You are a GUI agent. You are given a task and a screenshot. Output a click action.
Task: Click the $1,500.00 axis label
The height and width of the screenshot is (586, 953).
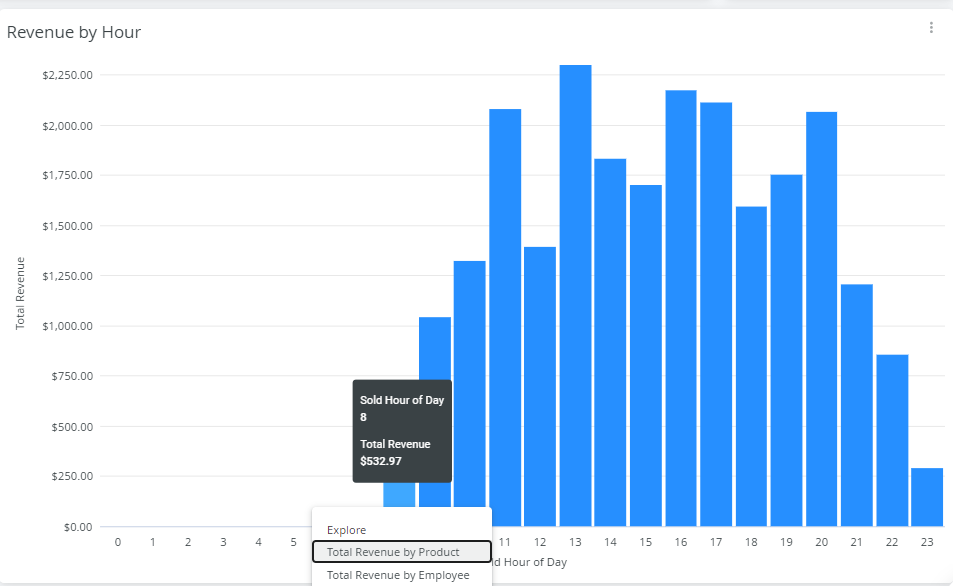[67, 226]
